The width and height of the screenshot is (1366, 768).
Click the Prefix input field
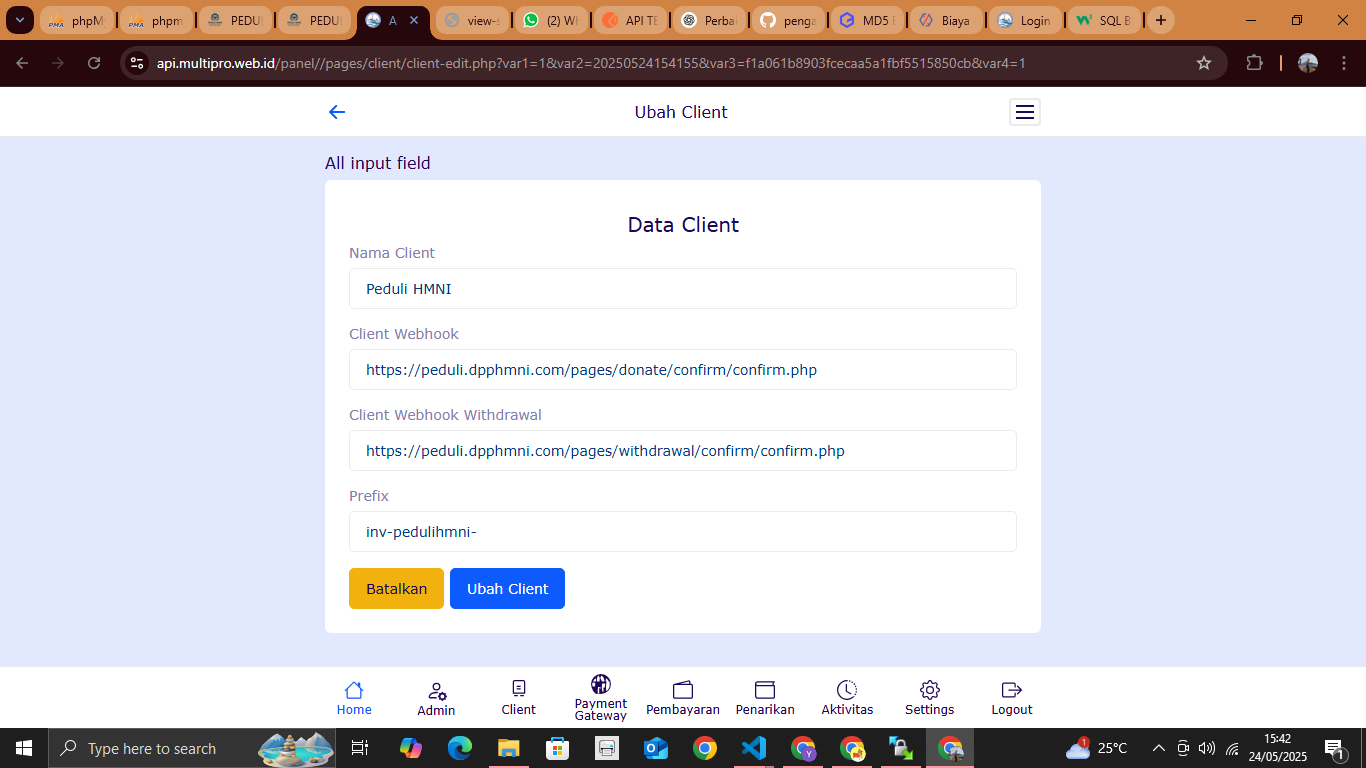(x=682, y=532)
